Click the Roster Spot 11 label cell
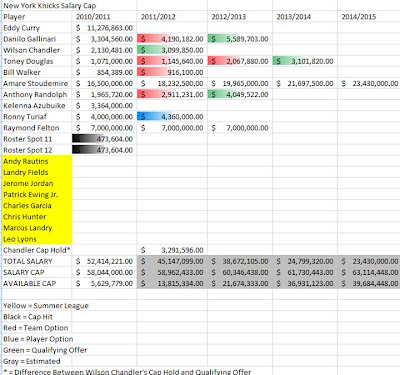The width and height of the screenshot is (400, 375). (x=37, y=139)
